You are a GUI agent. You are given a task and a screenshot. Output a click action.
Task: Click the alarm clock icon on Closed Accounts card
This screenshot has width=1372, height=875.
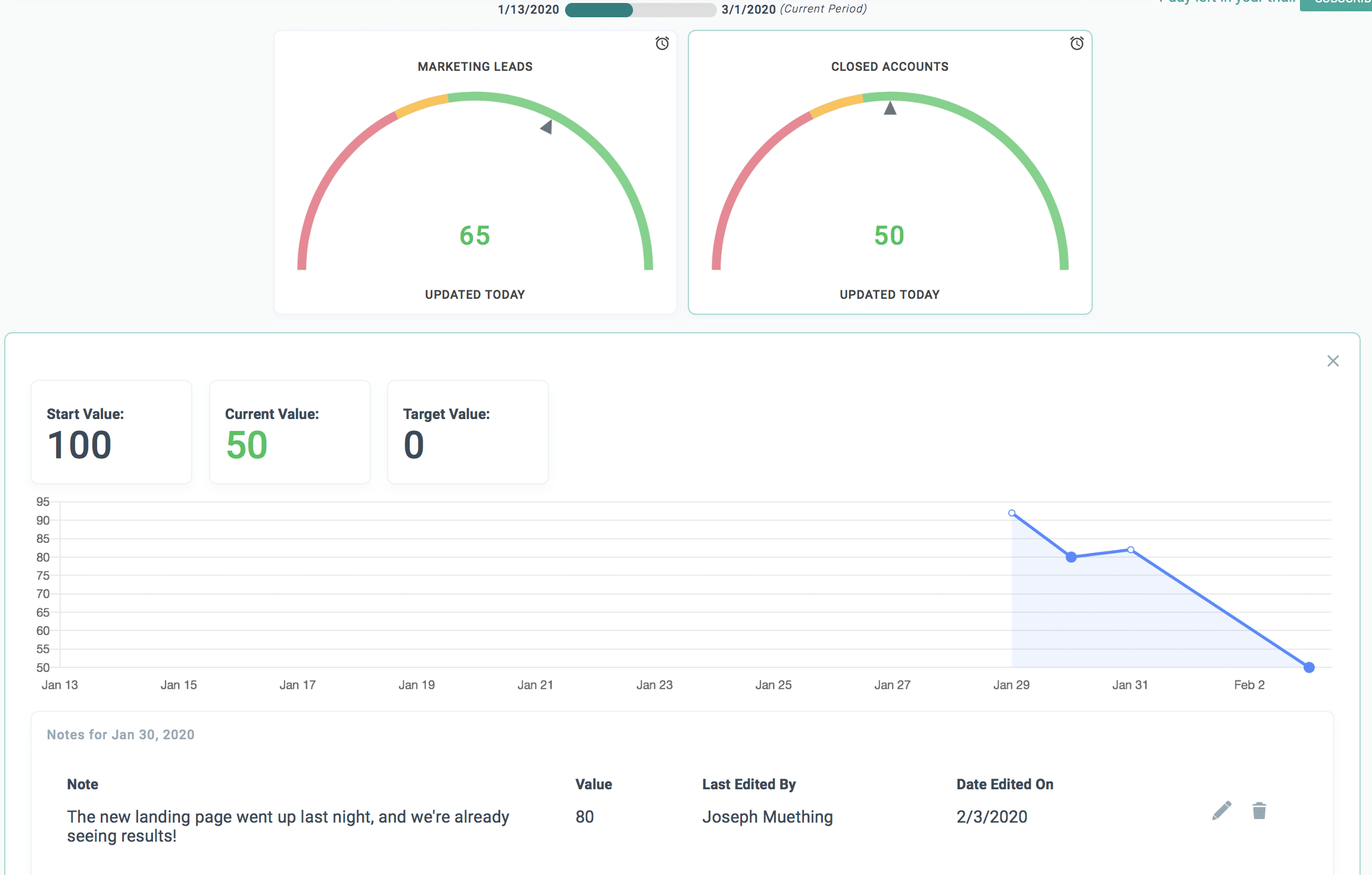1077,43
